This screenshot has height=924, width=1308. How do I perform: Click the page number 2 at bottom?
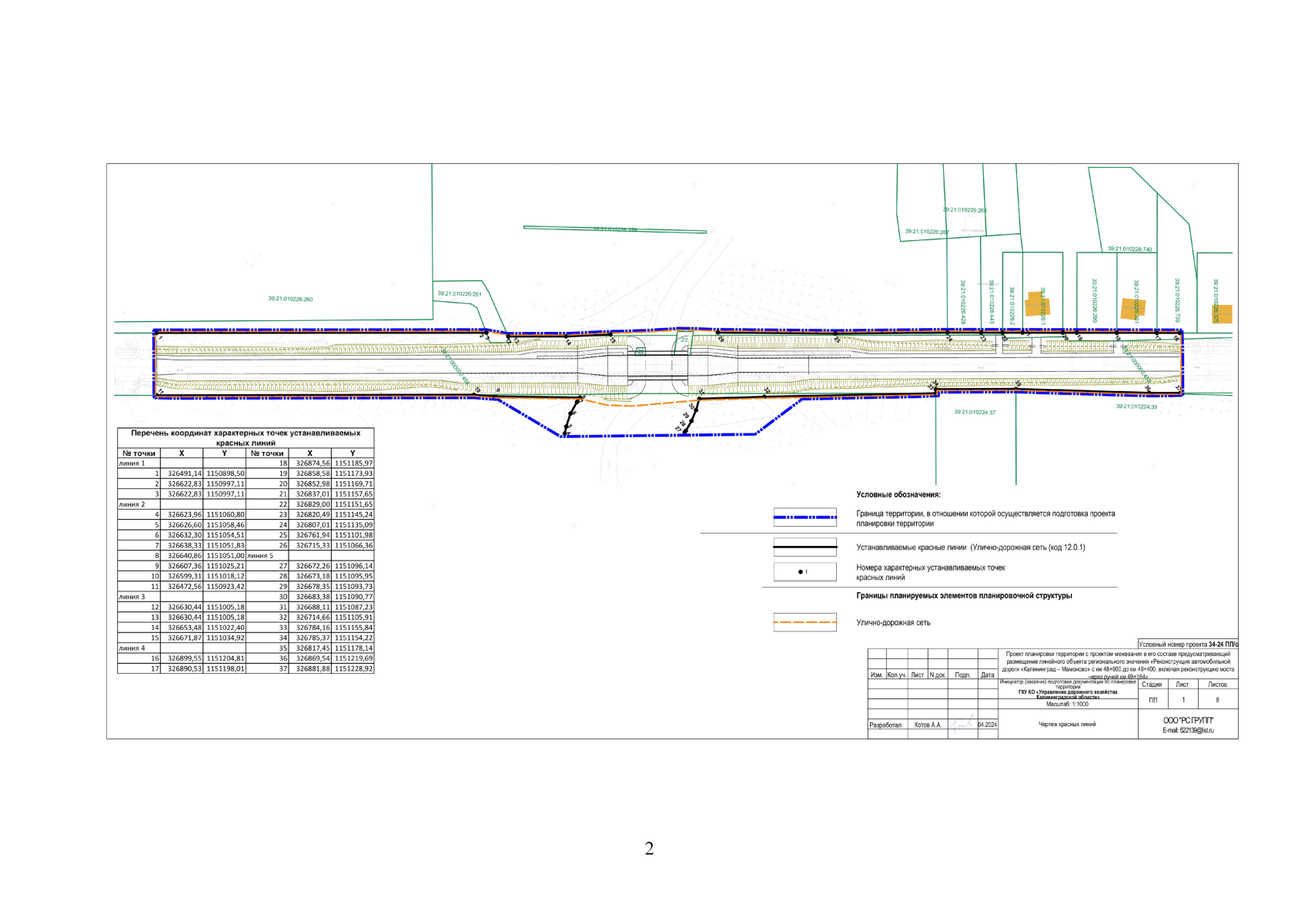[649, 849]
